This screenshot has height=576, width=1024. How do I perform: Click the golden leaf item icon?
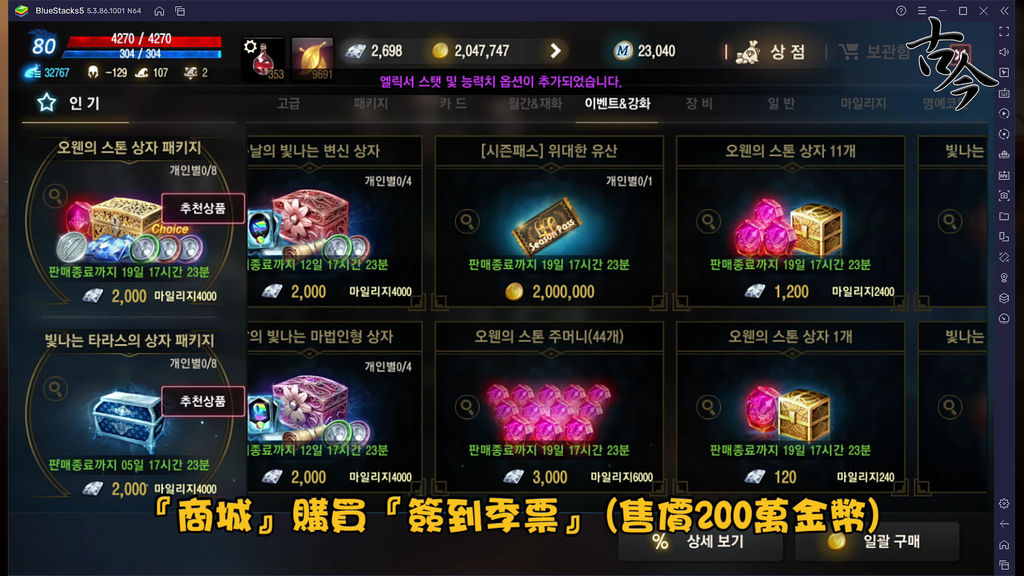[x=312, y=59]
